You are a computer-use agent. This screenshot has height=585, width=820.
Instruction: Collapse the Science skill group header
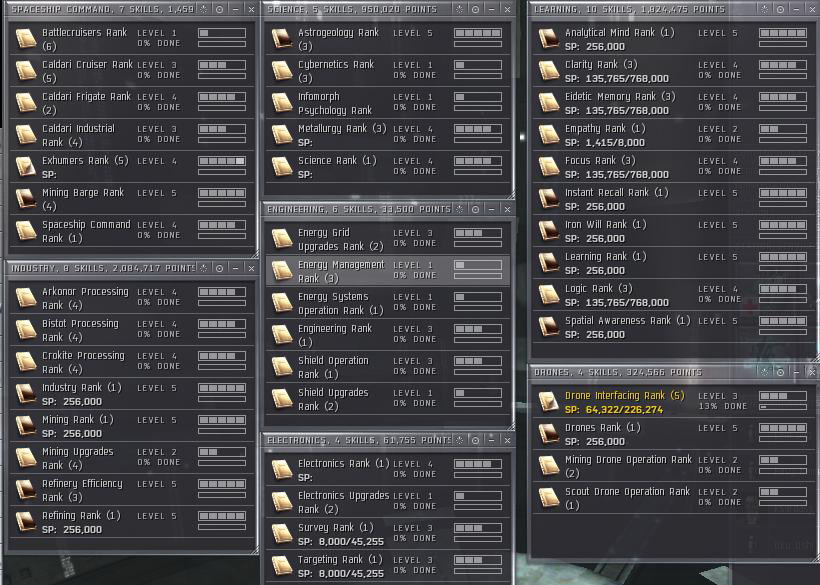(x=352, y=9)
